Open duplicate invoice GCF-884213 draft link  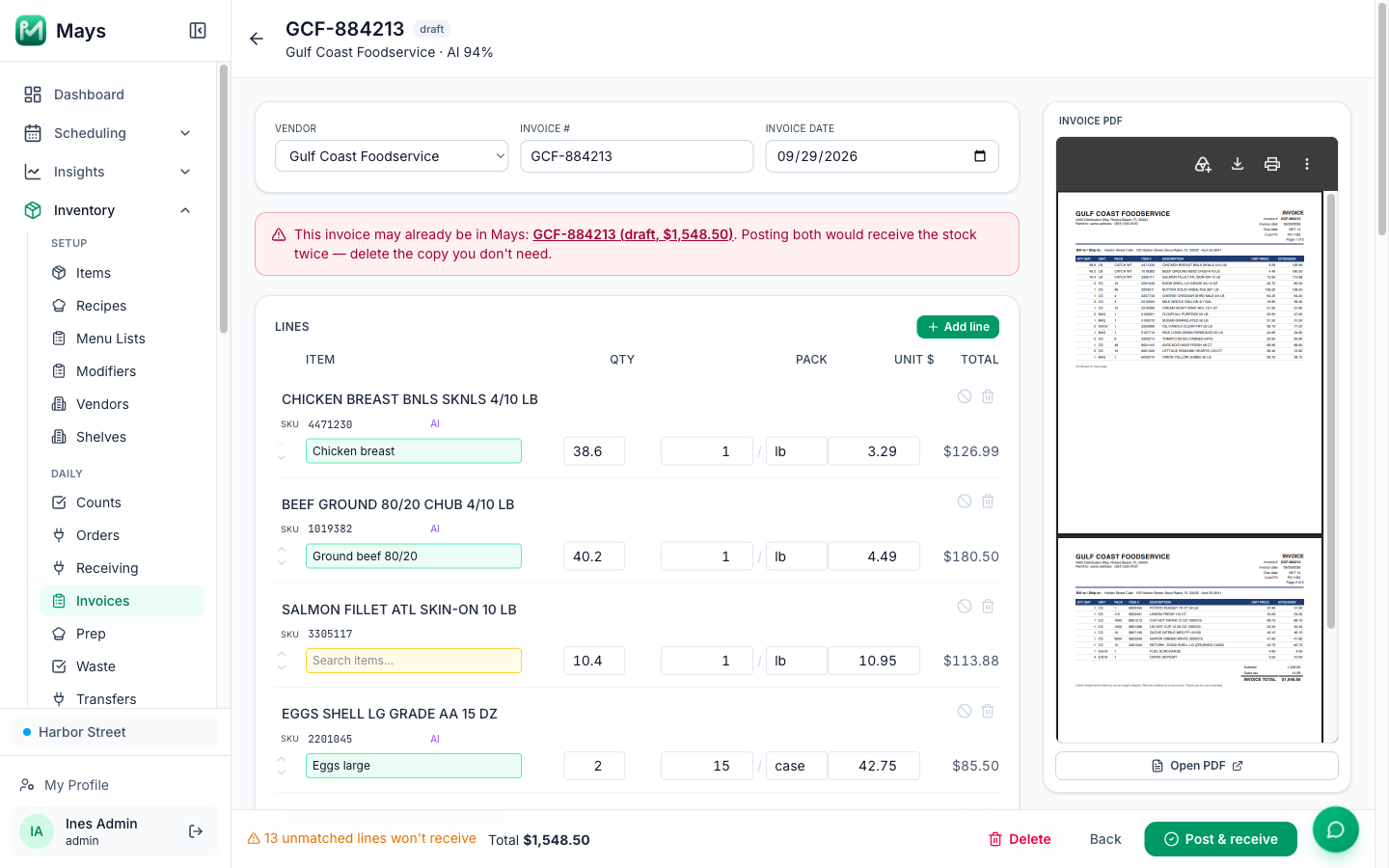coord(633,234)
